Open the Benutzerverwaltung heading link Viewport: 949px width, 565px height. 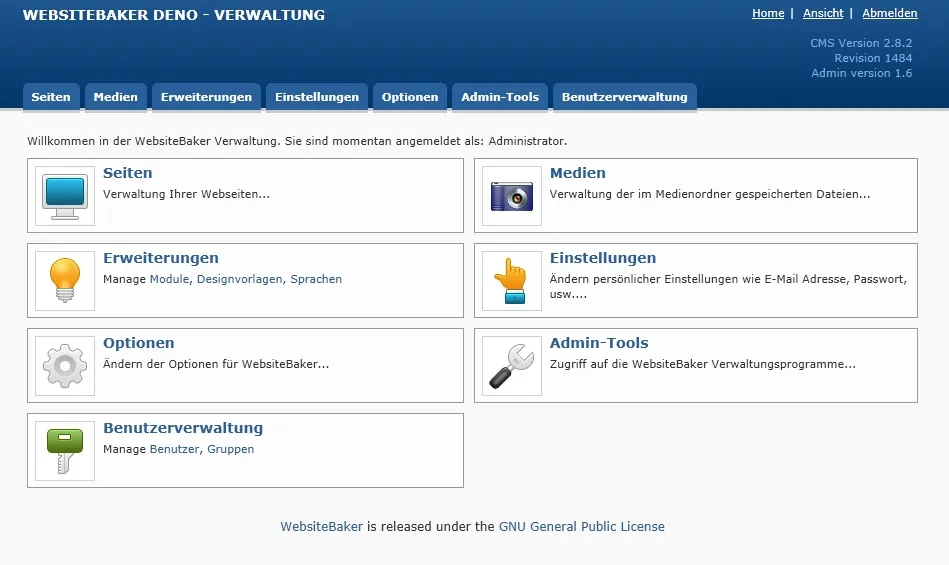[x=183, y=428]
